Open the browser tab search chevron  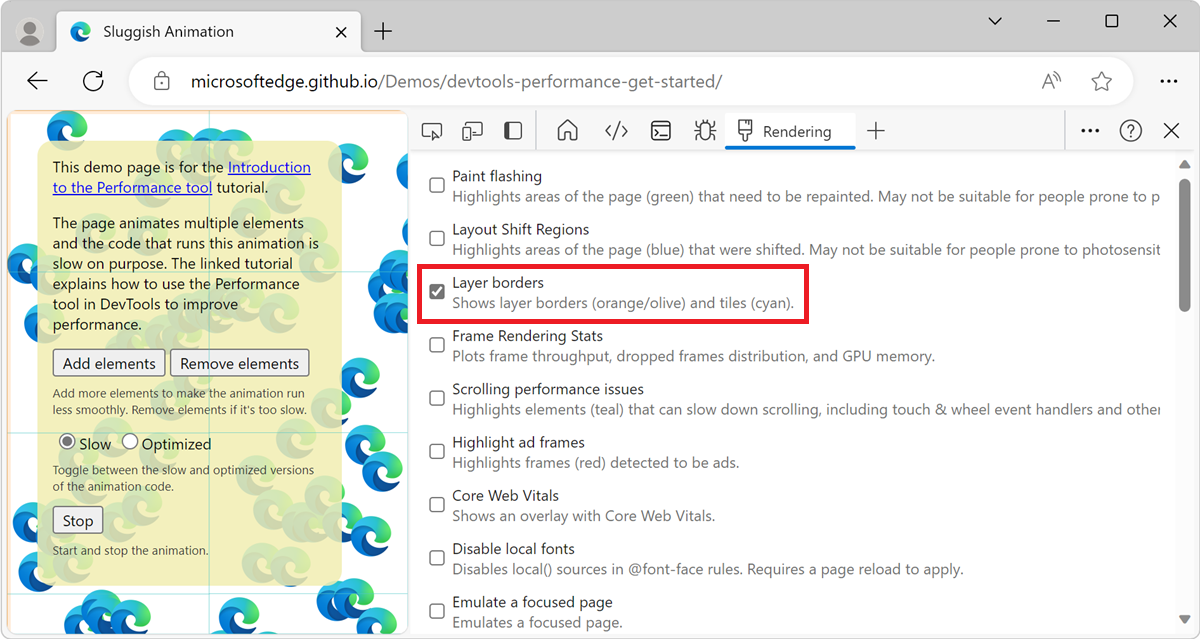995,21
